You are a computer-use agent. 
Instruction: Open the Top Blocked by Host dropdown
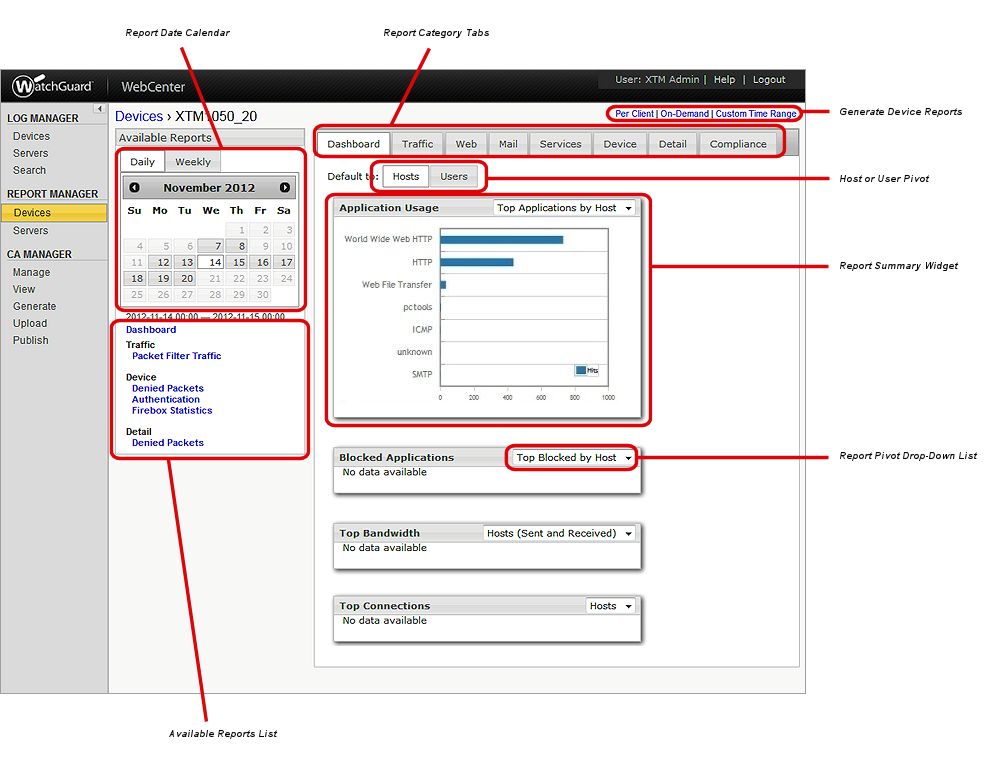click(571, 457)
